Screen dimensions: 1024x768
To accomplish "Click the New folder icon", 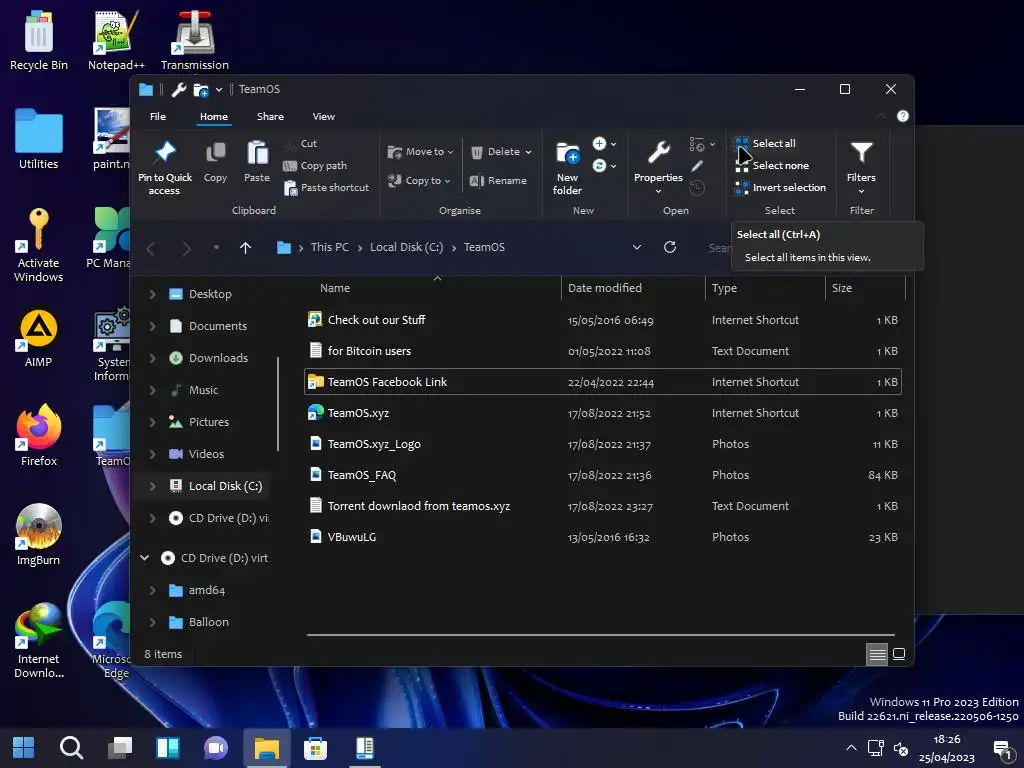I will (567, 153).
